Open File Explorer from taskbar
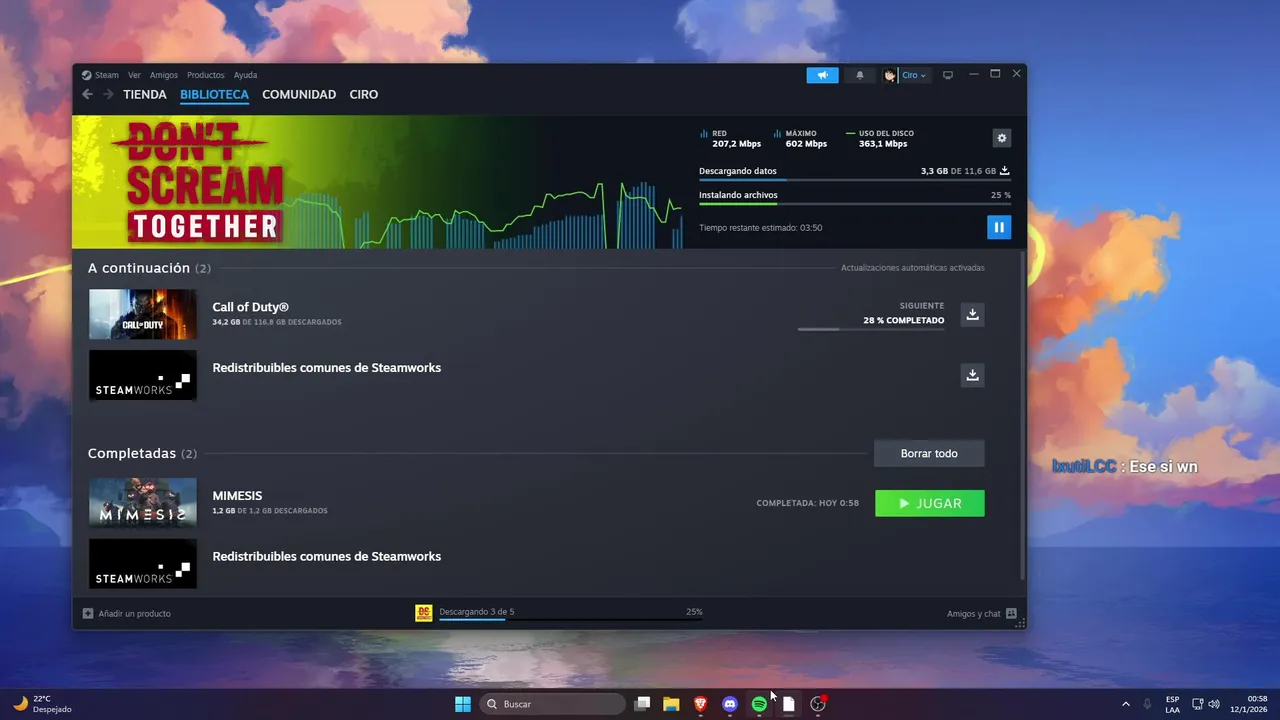1280x720 pixels. click(x=671, y=704)
